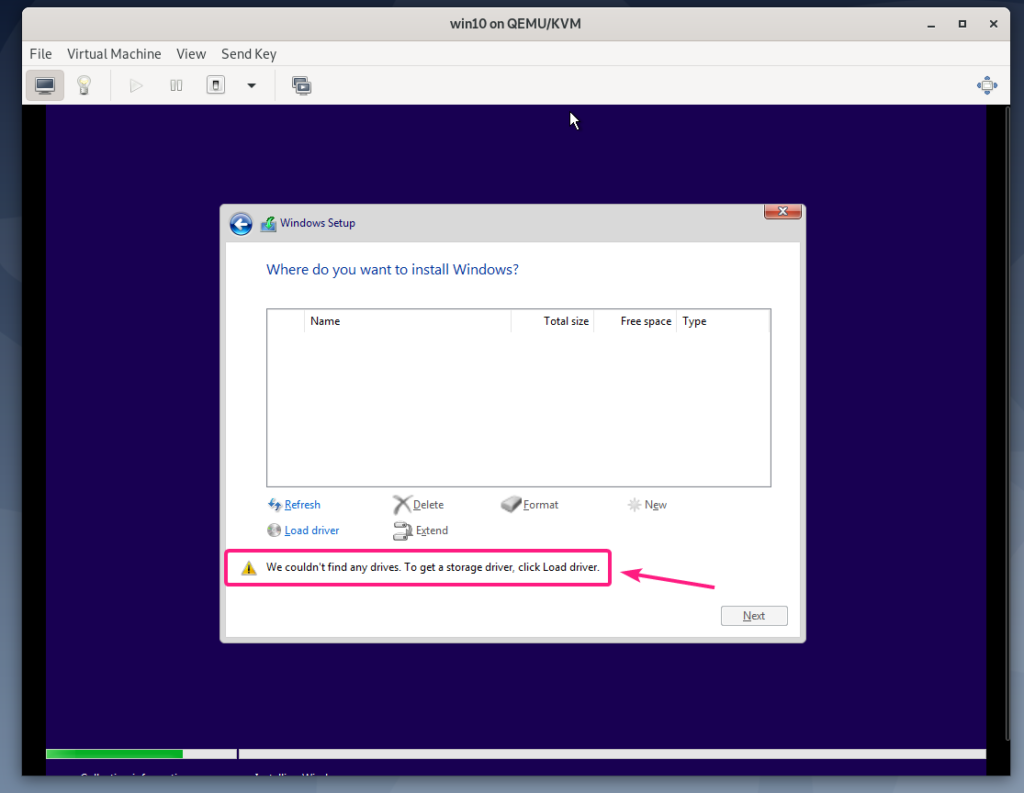This screenshot has width=1024, height=793.
Task: Pause the virtual machine
Action: pos(176,86)
